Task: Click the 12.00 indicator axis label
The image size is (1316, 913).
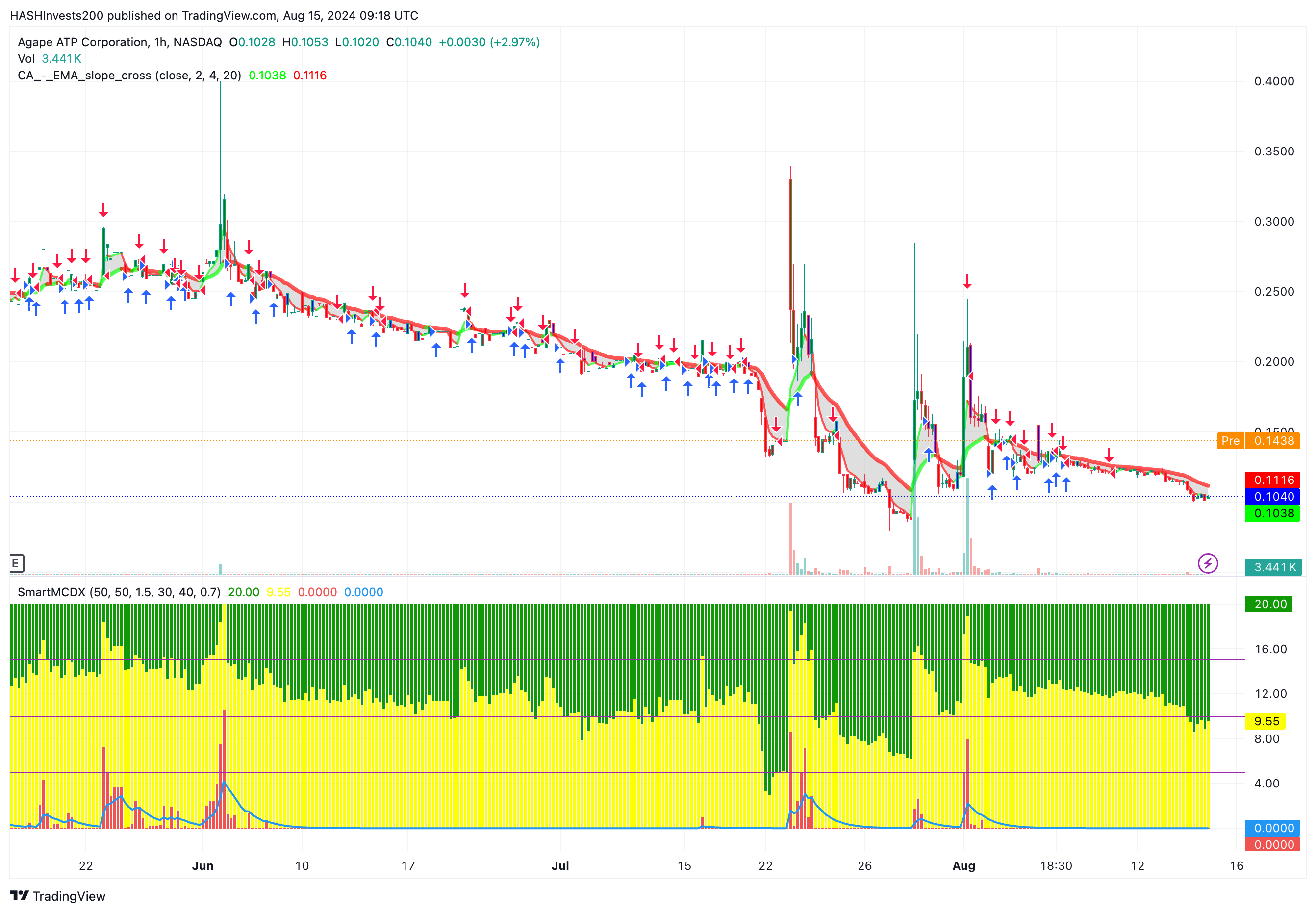Action: [1270, 693]
